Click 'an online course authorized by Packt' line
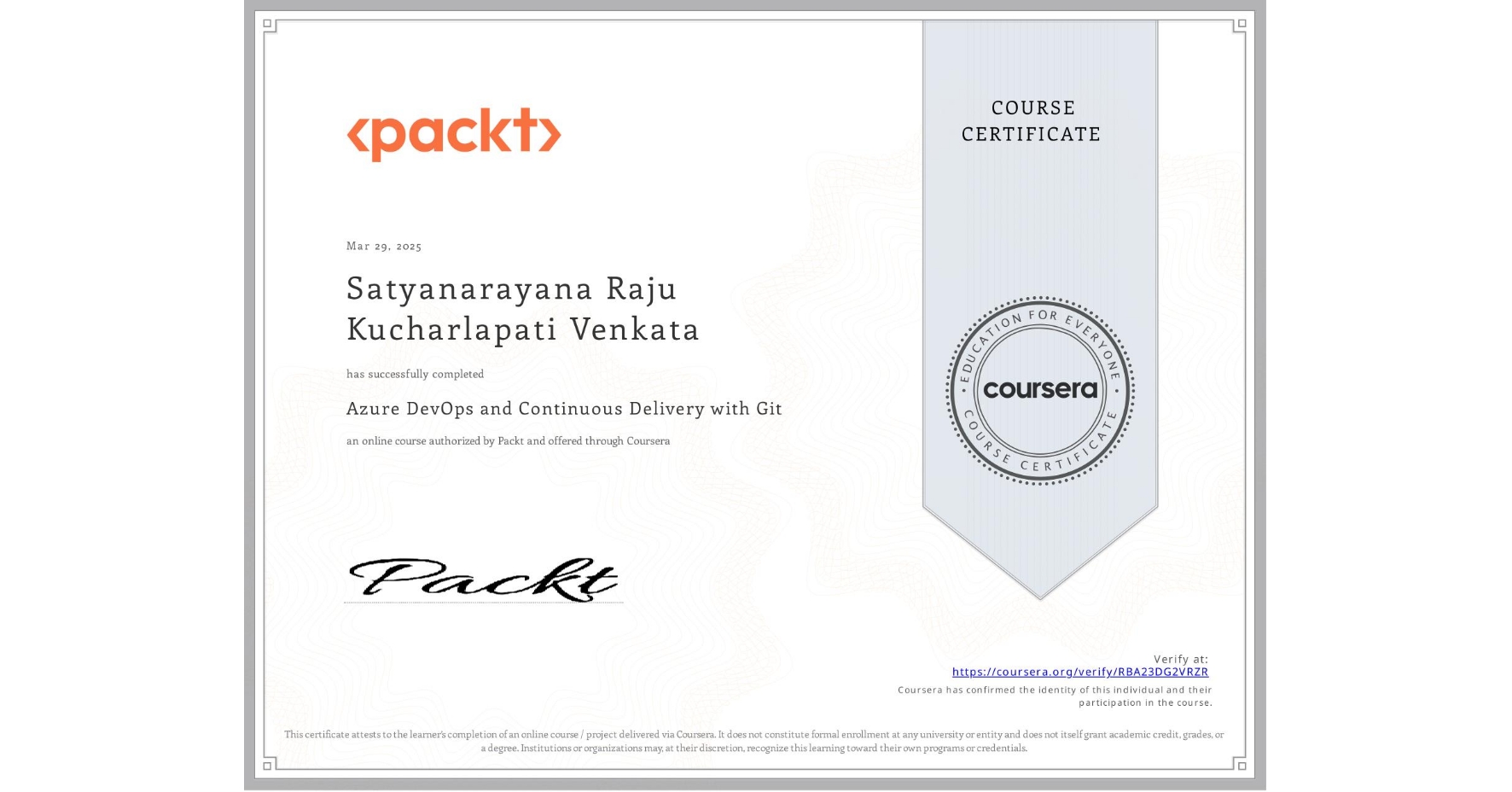The height and width of the screenshot is (792, 1512). pos(508,441)
